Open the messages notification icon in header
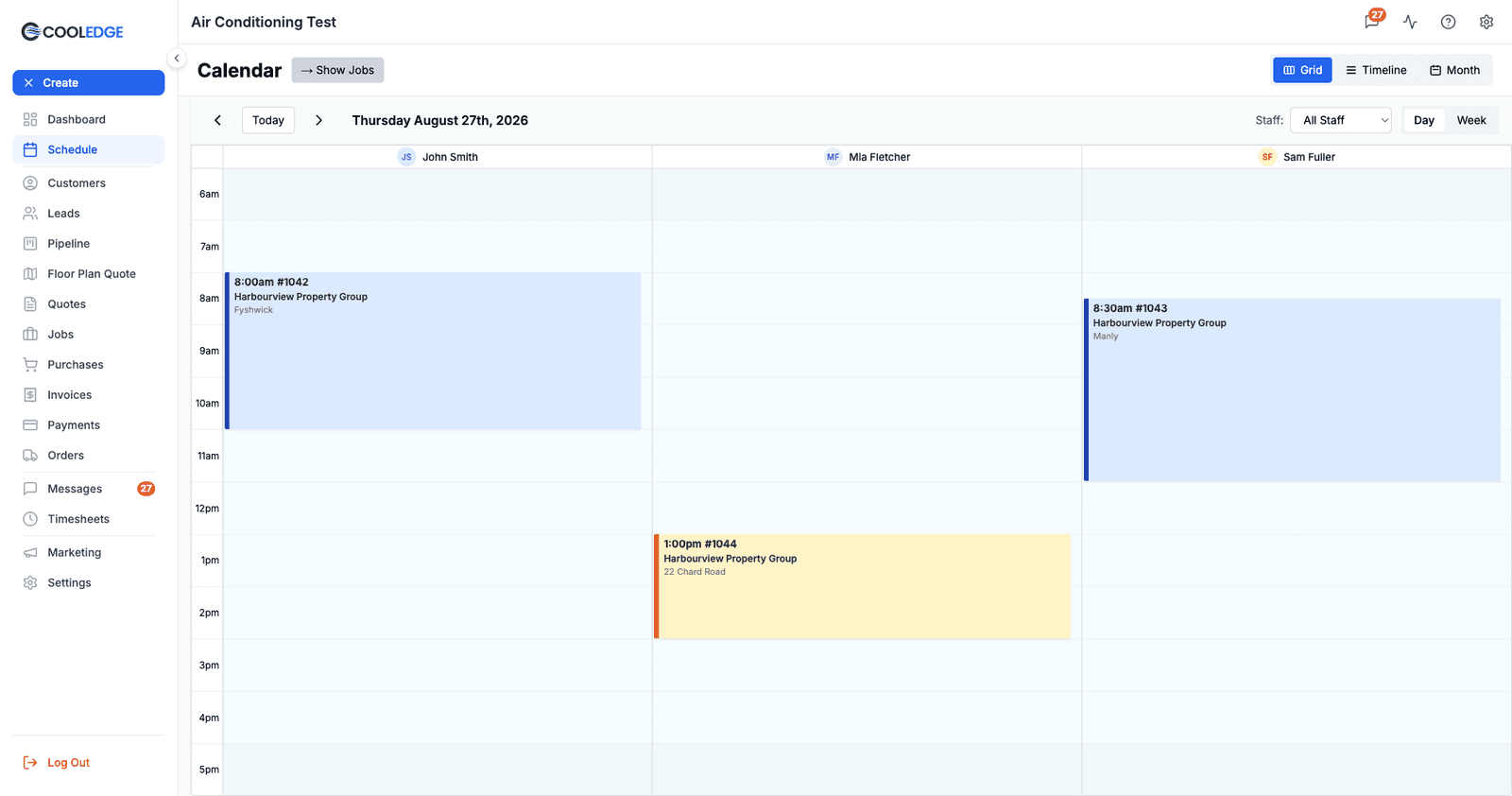The image size is (1512, 796). click(x=1372, y=22)
